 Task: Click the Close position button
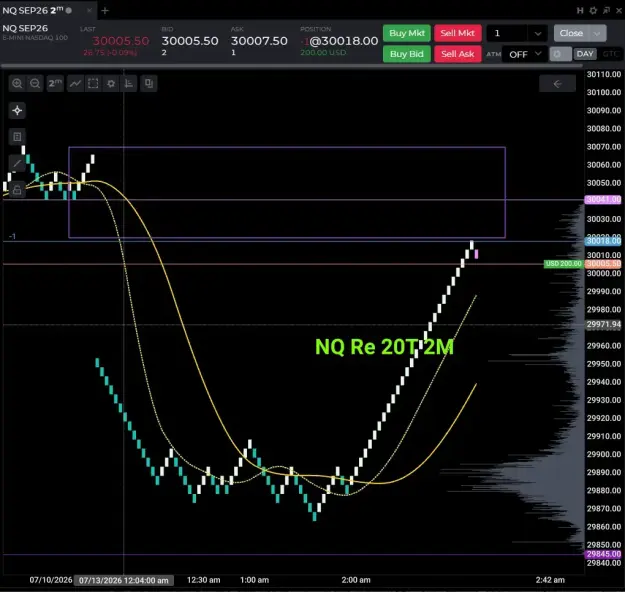pyautogui.click(x=571, y=33)
